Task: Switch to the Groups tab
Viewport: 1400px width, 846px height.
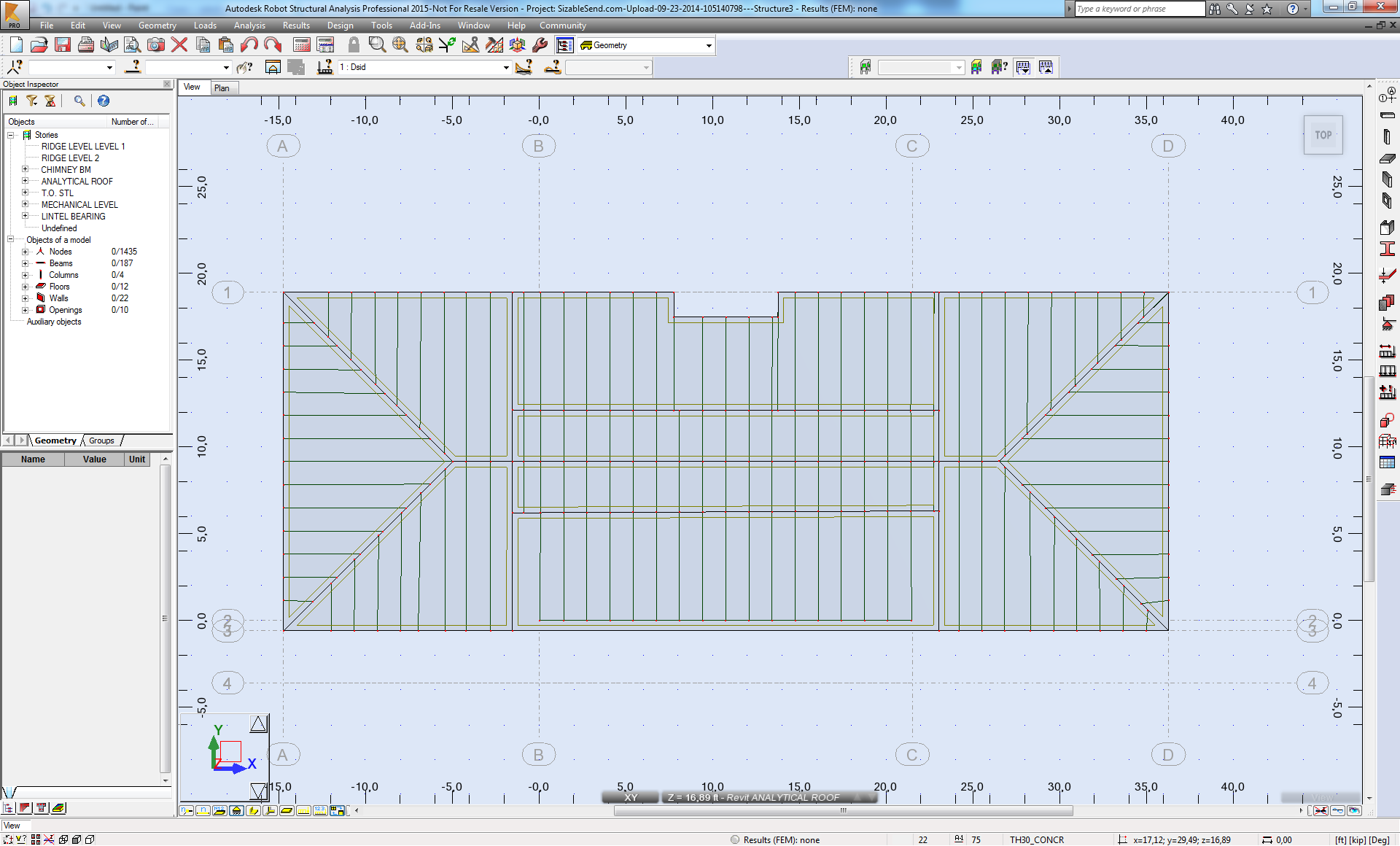Action: point(101,441)
